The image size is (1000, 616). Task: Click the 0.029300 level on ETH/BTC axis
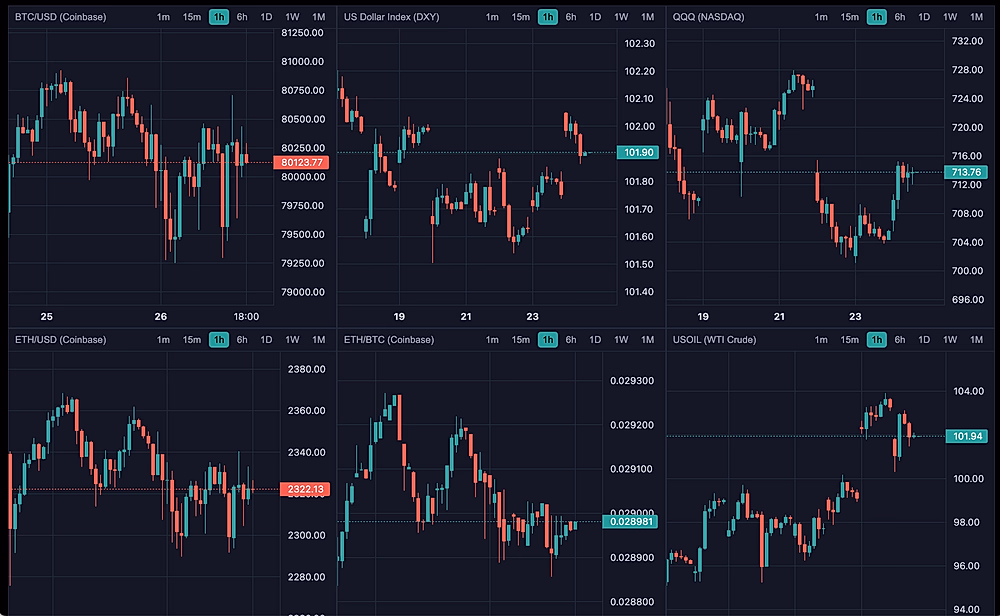[631, 381]
